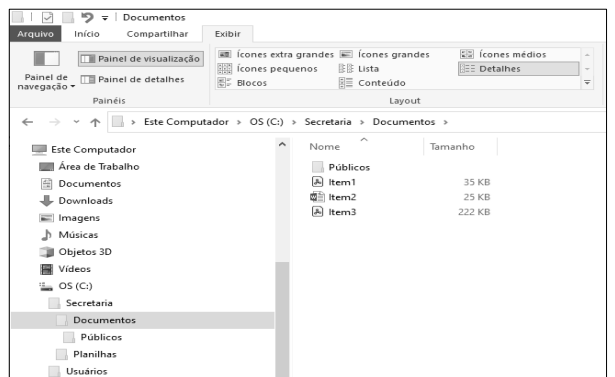The image size is (615, 377).
Task: Click Secretaria in the address bar
Action: click(328, 122)
